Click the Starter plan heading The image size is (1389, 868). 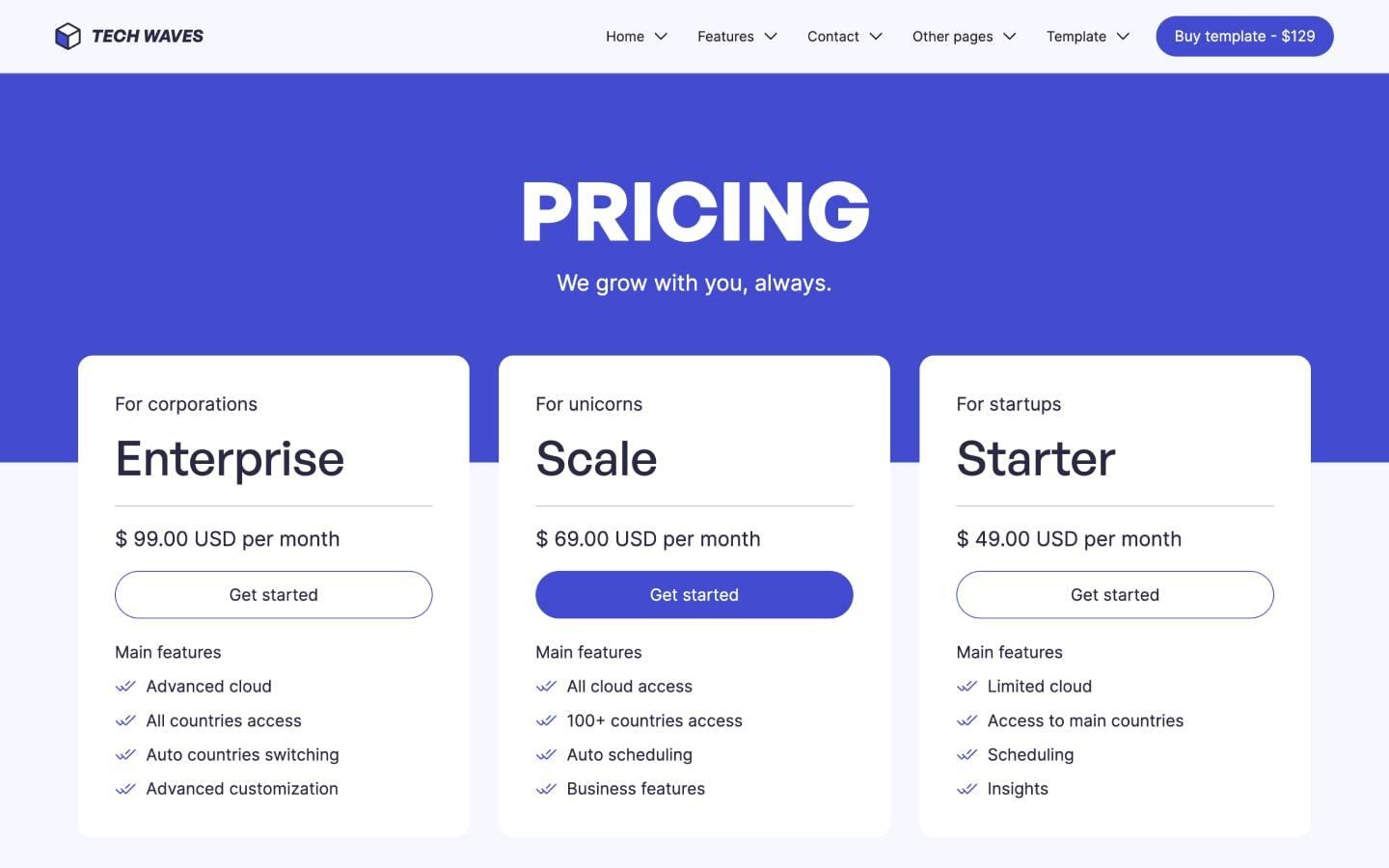click(x=1035, y=459)
